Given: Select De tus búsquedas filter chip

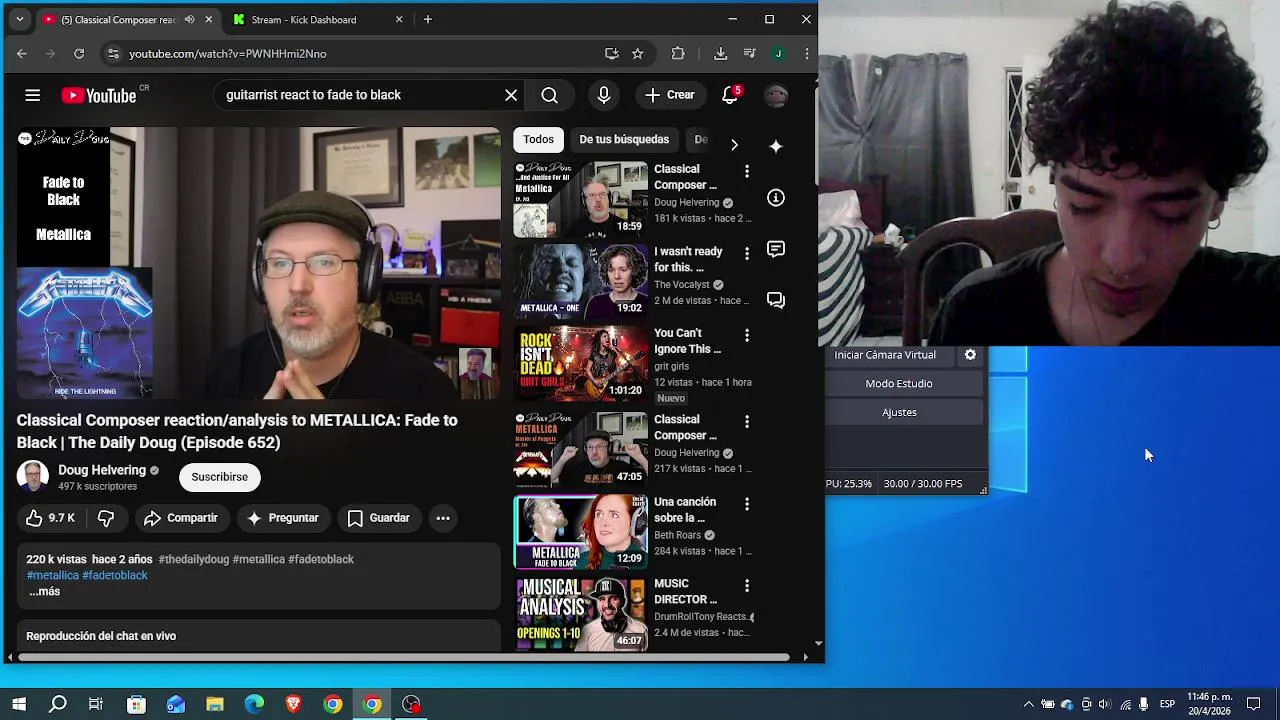Looking at the screenshot, I should click(x=624, y=140).
